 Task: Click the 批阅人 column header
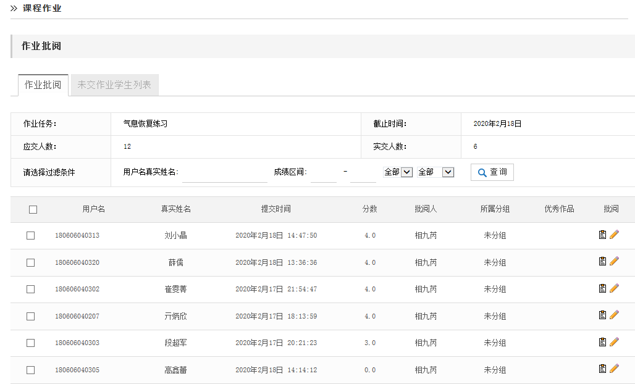pyautogui.click(x=426, y=209)
